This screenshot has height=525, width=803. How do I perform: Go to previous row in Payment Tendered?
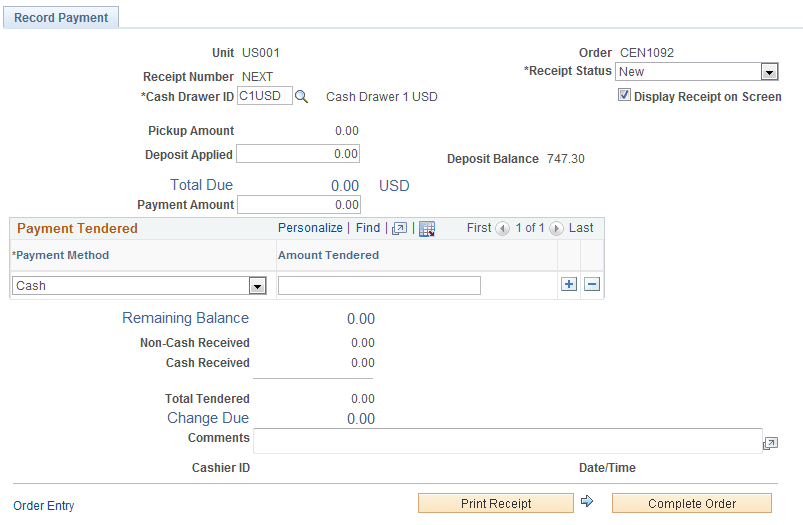(502, 228)
